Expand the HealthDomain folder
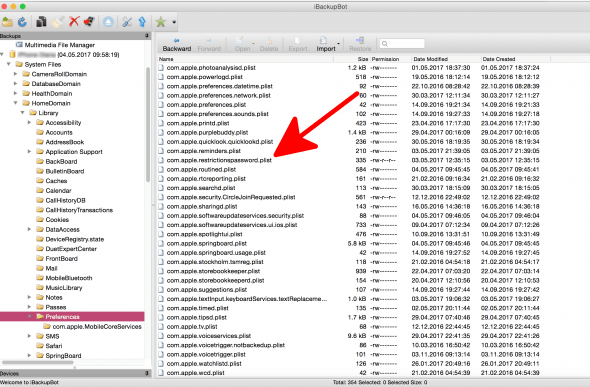Screen dimensions: 590x387 [x=15, y=93]
